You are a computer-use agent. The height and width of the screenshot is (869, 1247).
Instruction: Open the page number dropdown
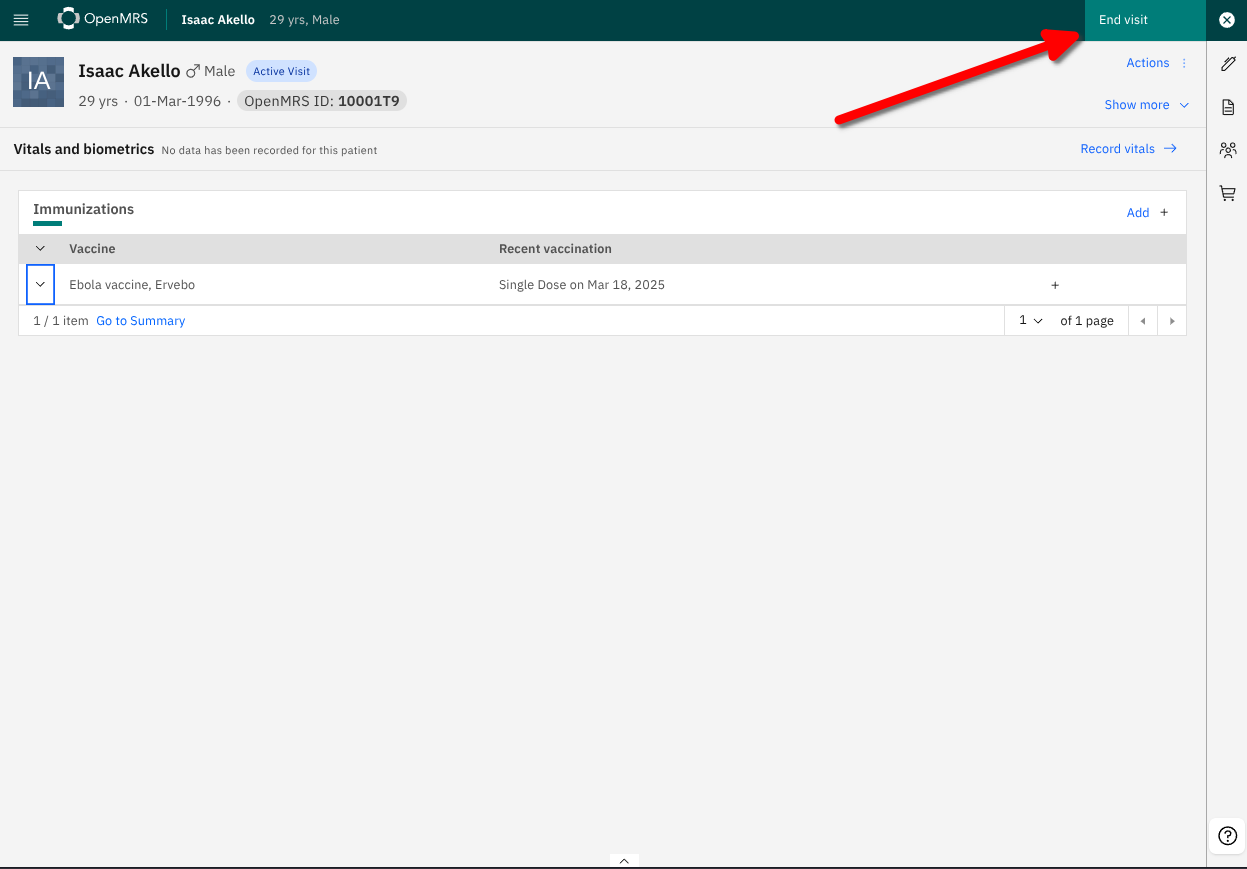pyautogui.click(x=1030, y=321)
